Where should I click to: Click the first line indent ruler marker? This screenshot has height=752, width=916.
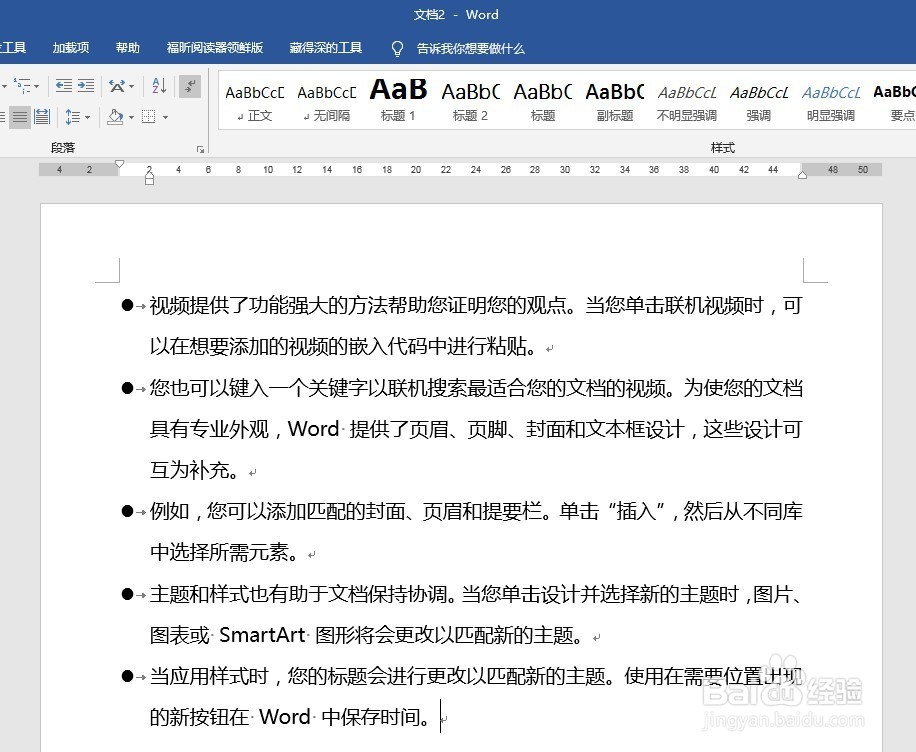(x=119, y=164)
